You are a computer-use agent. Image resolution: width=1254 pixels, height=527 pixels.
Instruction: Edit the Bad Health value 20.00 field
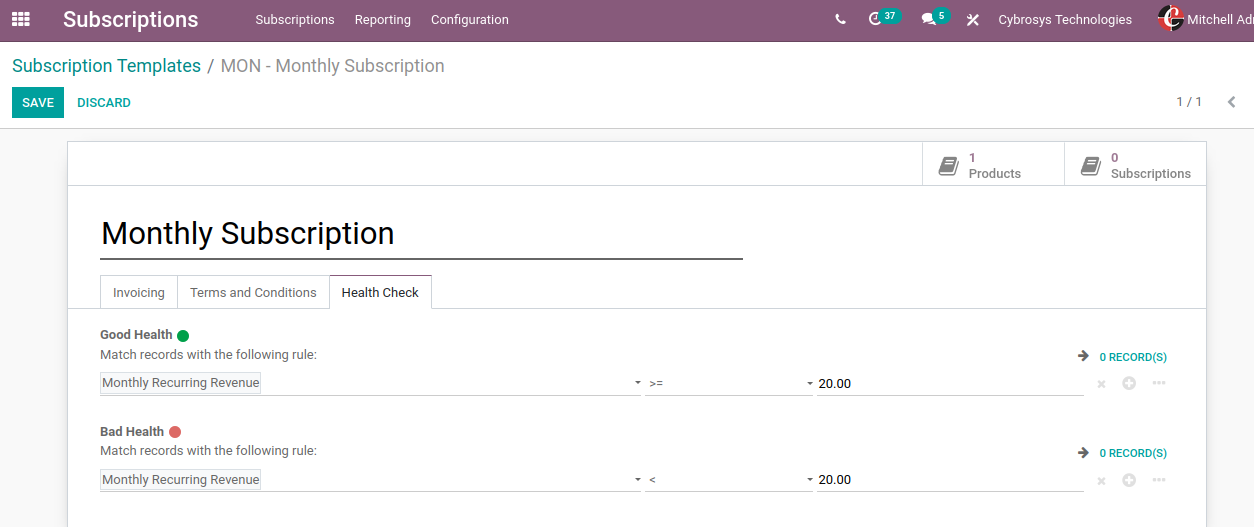(950, 480)
